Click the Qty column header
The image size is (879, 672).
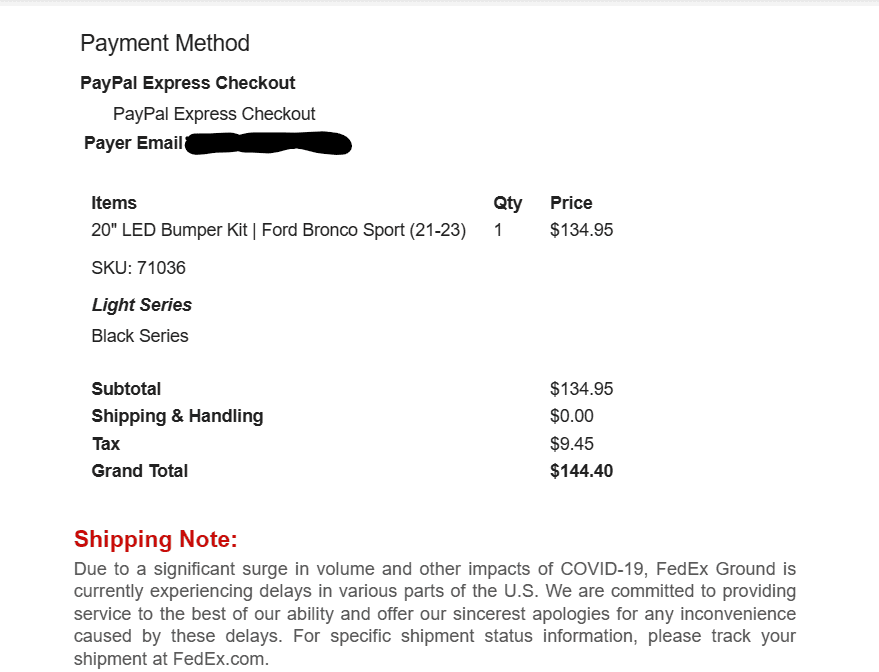click(508, 203)
